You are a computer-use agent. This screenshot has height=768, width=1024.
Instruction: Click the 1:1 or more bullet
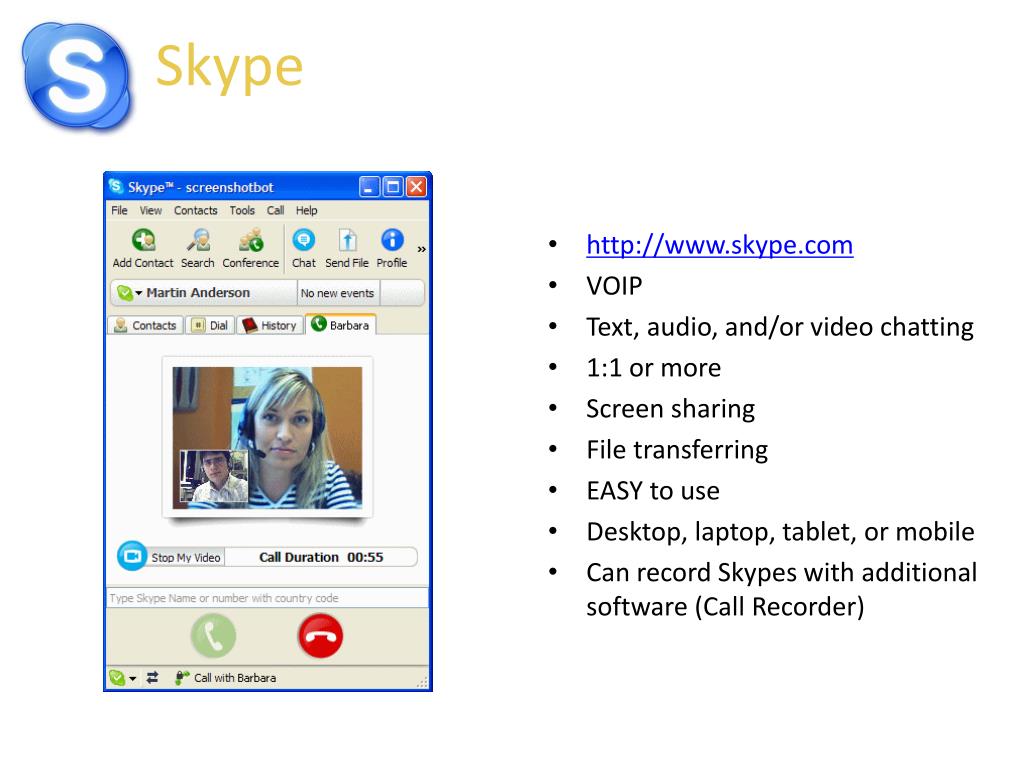coord(654,368)
